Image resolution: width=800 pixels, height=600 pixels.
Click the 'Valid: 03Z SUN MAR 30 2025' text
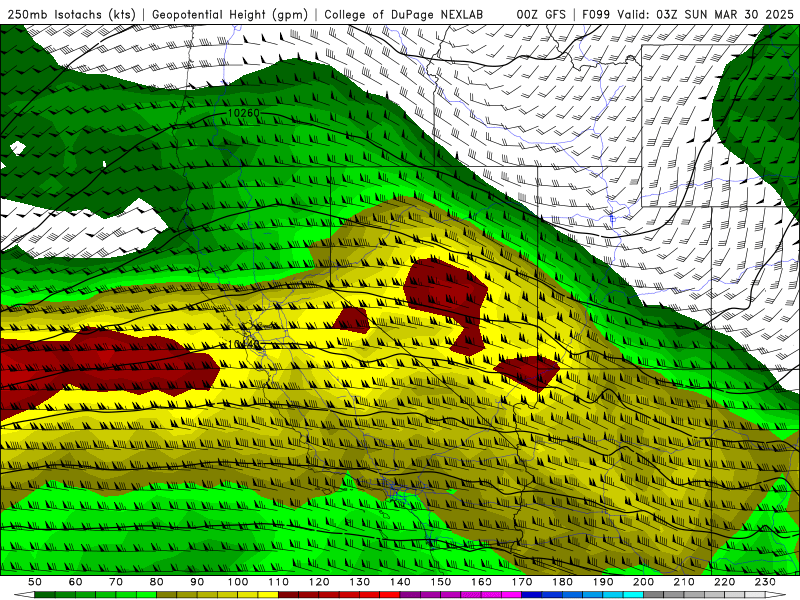point(705,15)
